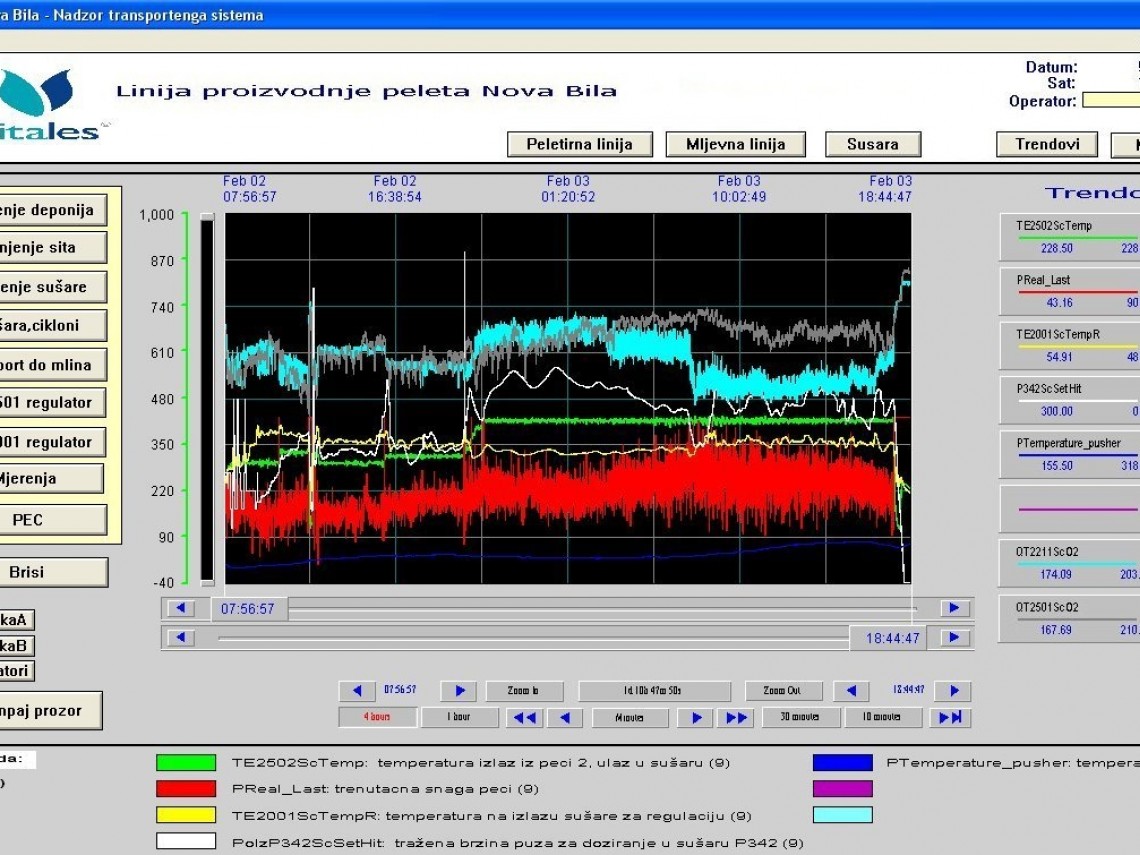The width and height of the screenshot is (1140, 855).
Task: Select the 1 hour time range
Action: (459, 718)
